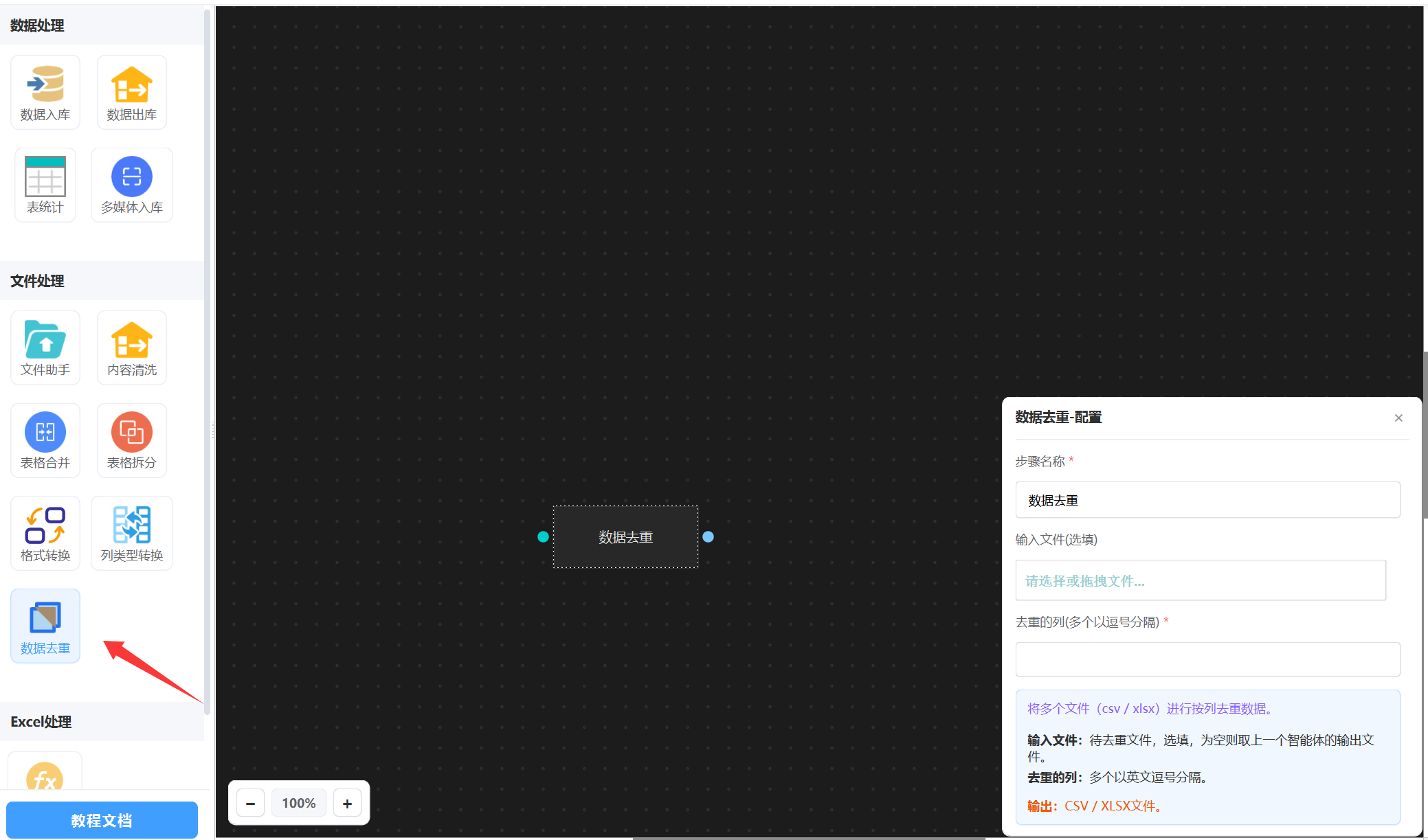This screenshot has height=840, width=1428.
Task: Select the 数据去重 node on canvas
Action: tap(625, 537)
